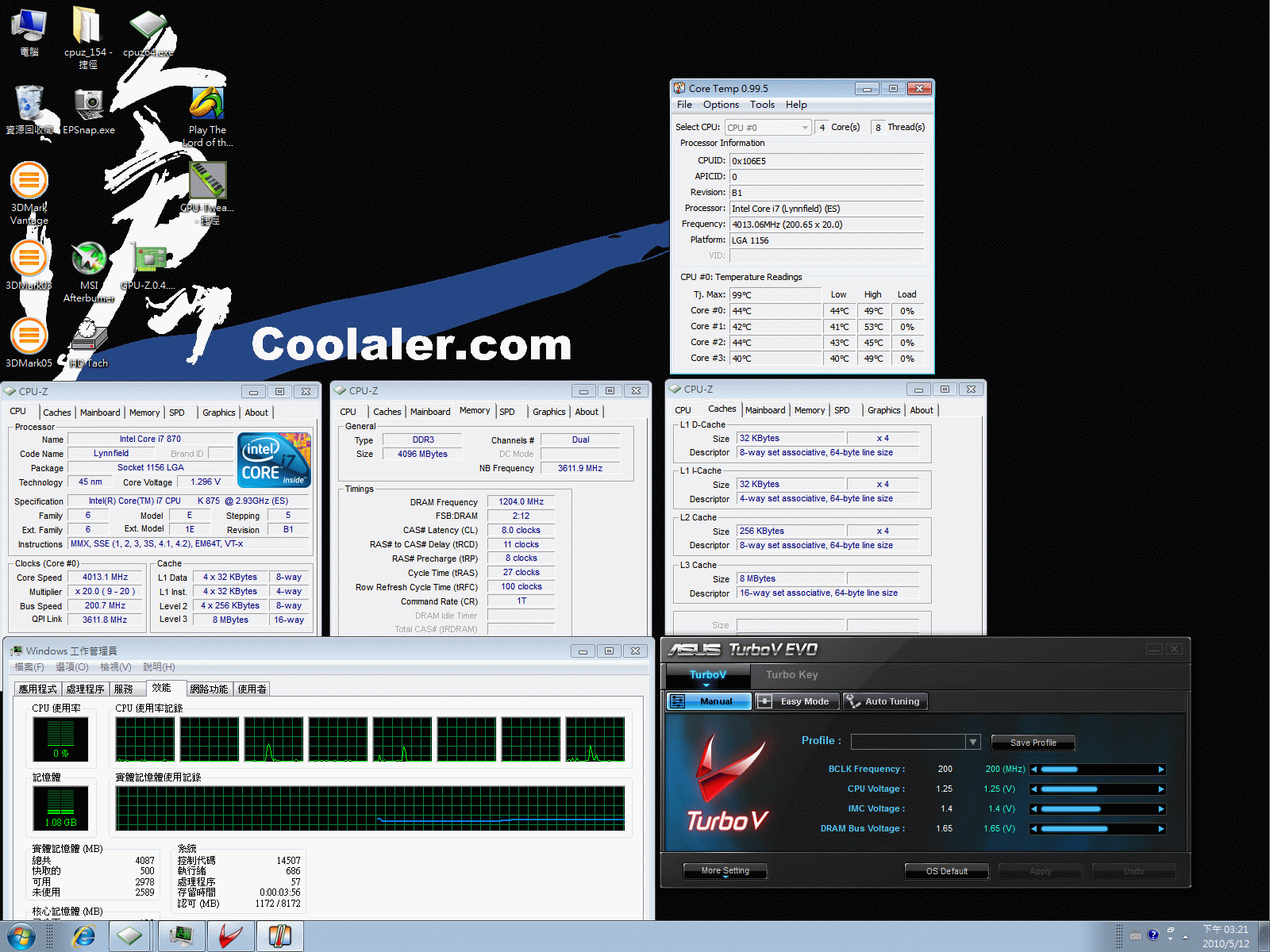
Task: Click the Undo button in TurboV
Action: click(x=1133, y=871)
